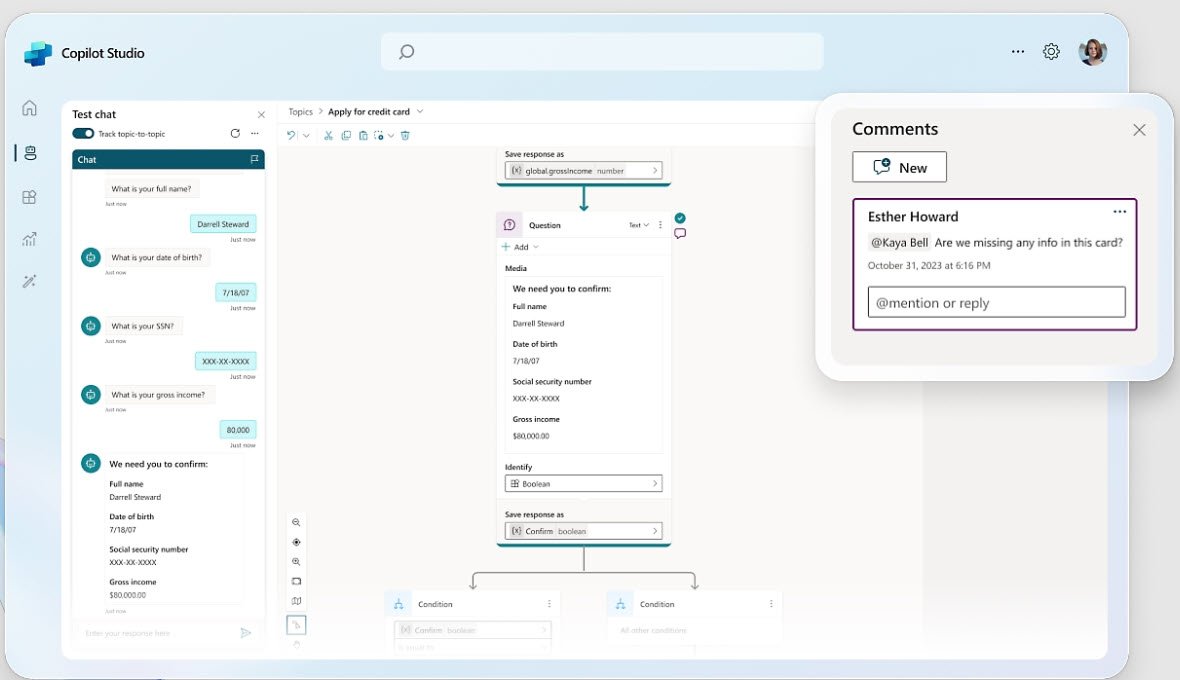
Task: Open the Copilots icon in left sidebar
Action: pyautogui.click(x=30, y=153)
